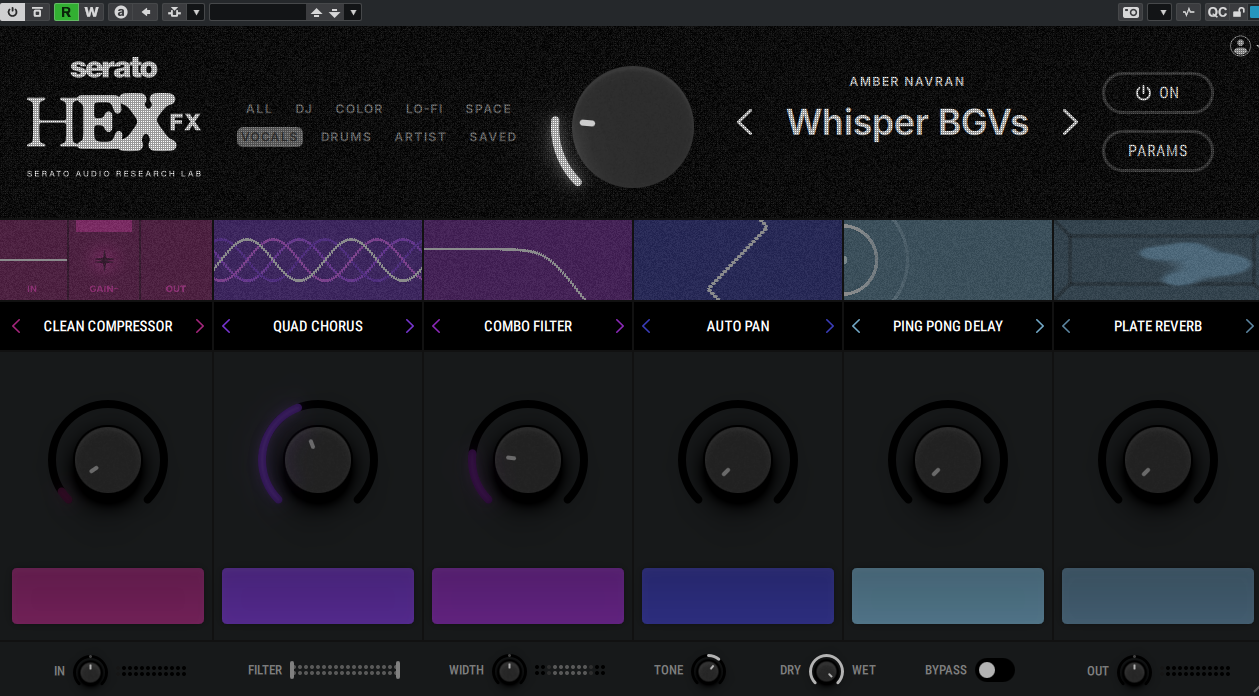Load previous preset with the up triangle

click(x=316, y=12)
